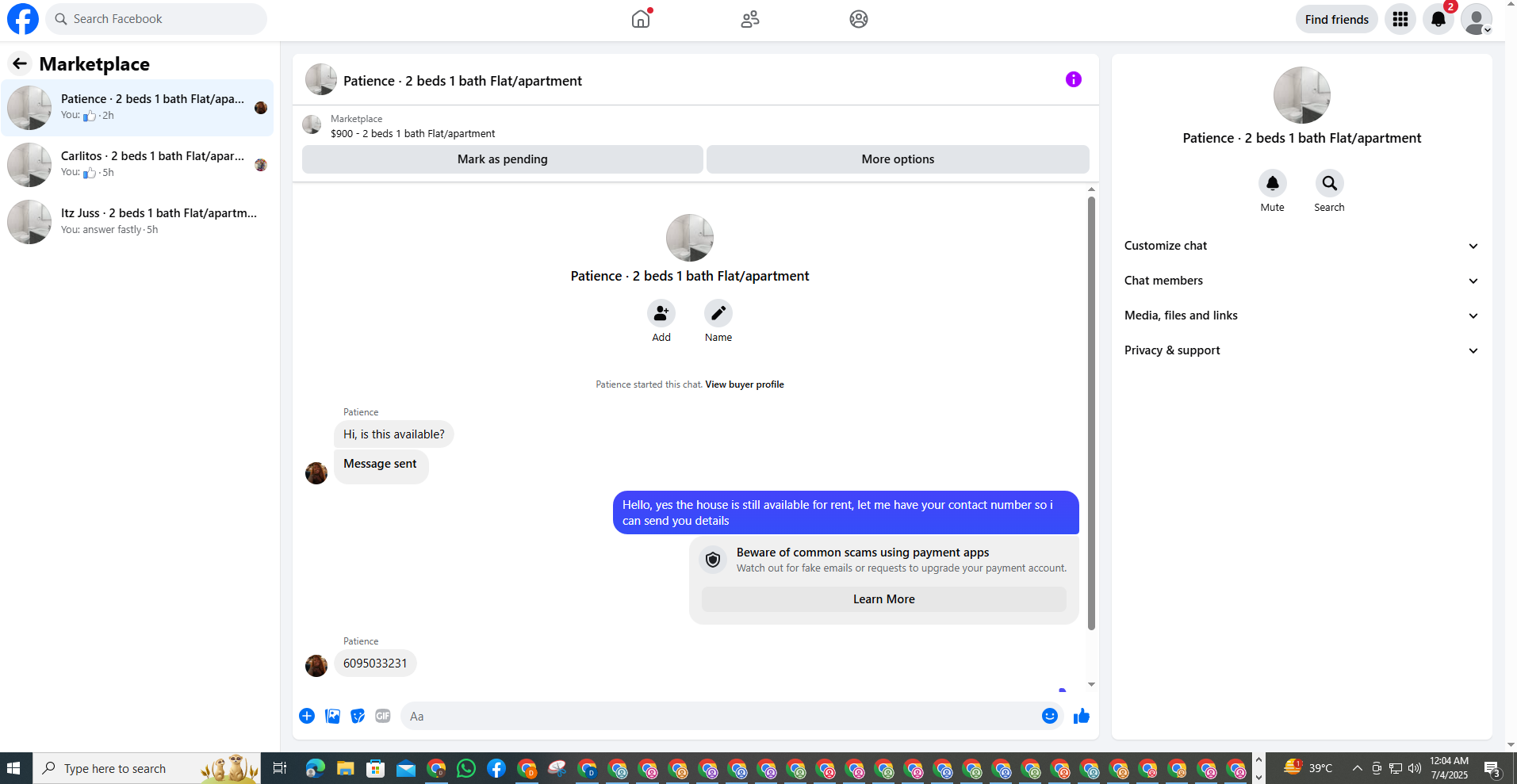This screenshot has height=784, width=1517.
Task: Choose a GIF from the composer
Action: click(x=383, y=716)
